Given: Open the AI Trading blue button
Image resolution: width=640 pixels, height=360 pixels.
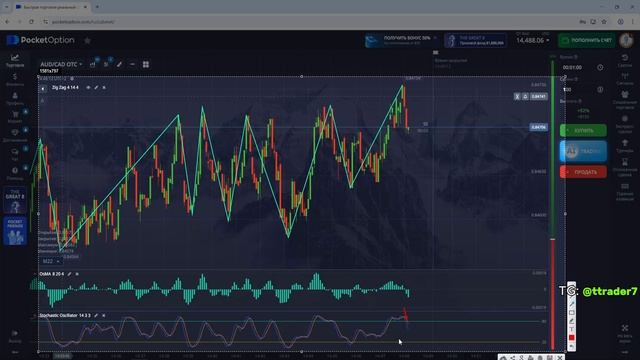Looking at the screenshot, I should [x=583, y=151].
